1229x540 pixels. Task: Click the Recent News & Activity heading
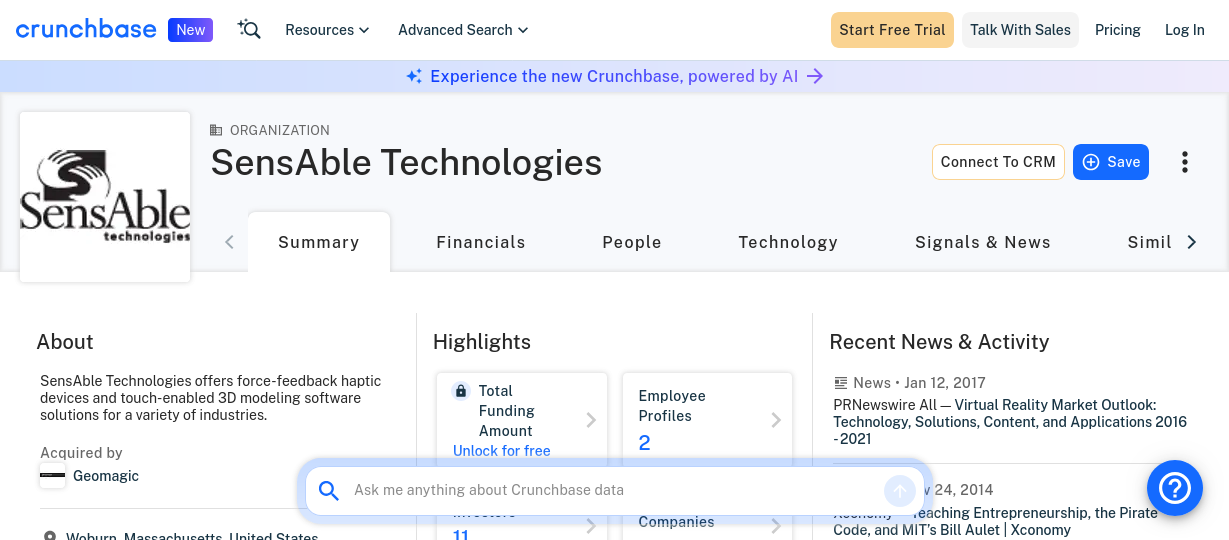[939, 342]
